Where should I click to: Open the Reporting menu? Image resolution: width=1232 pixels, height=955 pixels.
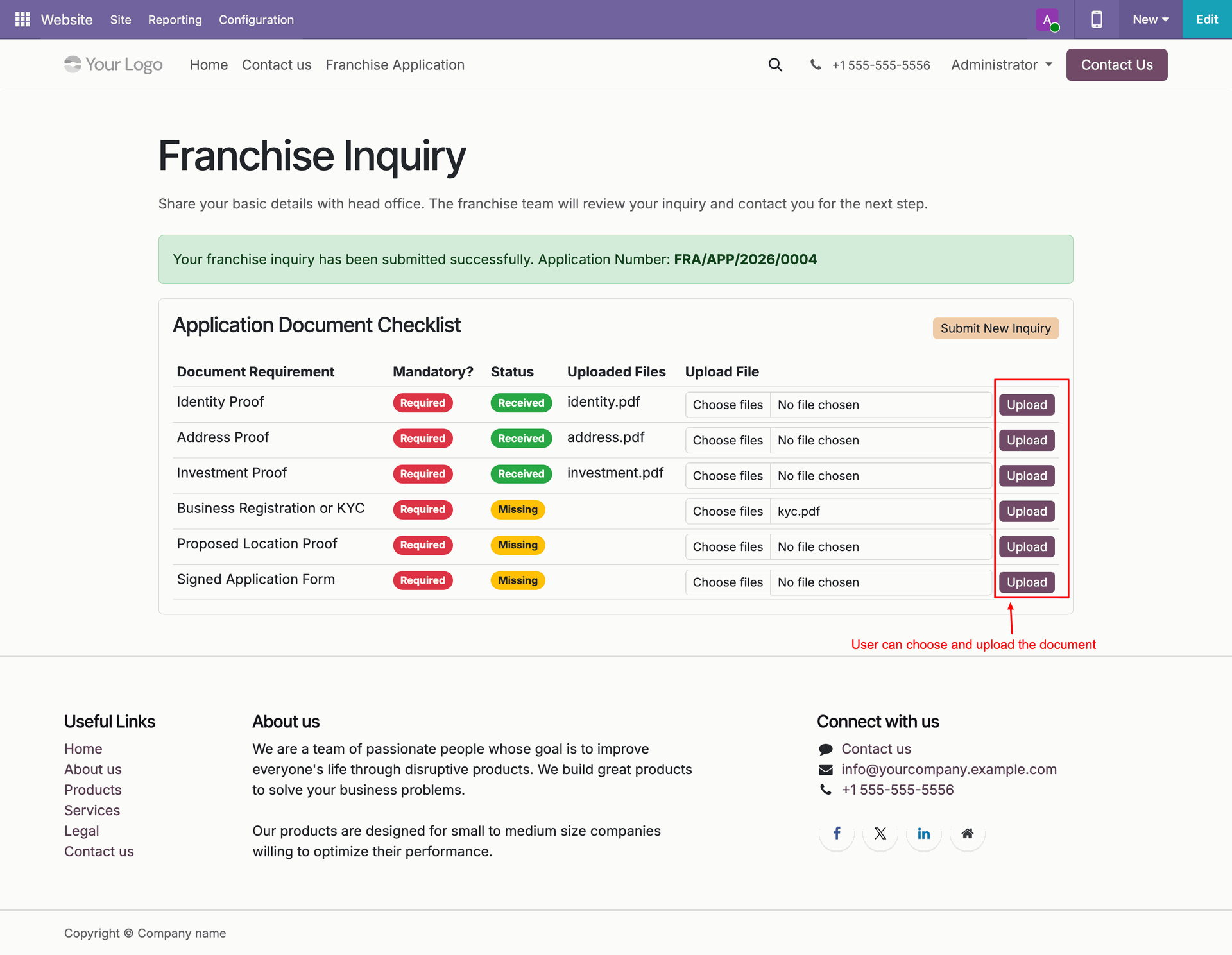click(x=175, y=20)
